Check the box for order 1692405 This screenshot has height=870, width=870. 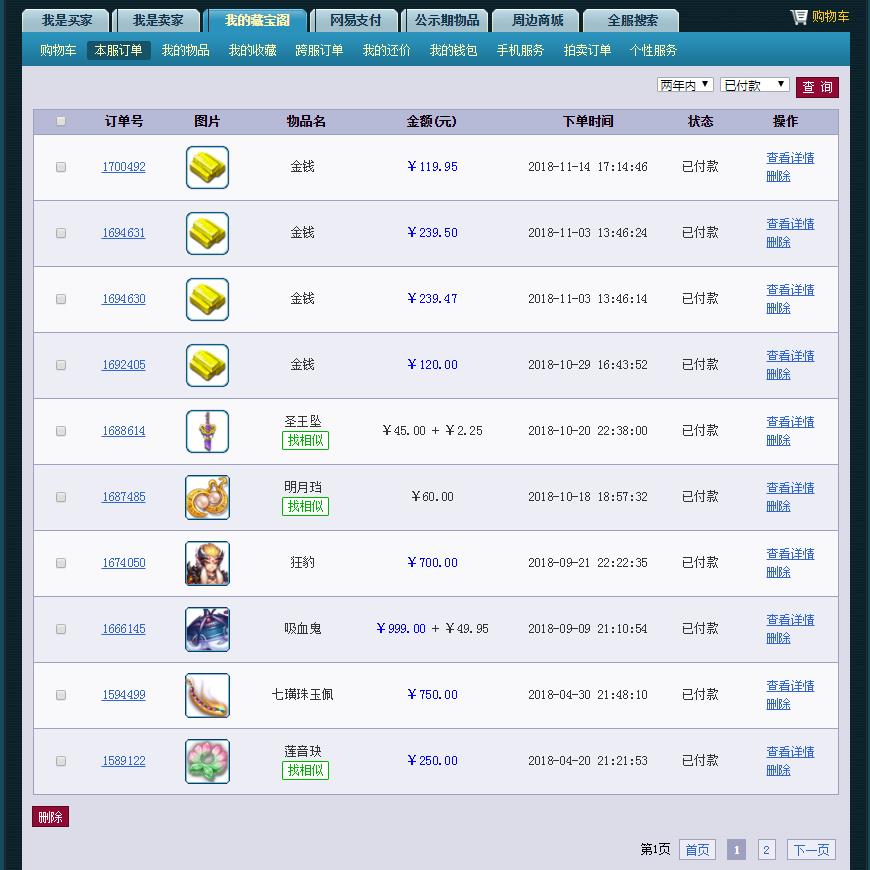click(x=61, y=365)
